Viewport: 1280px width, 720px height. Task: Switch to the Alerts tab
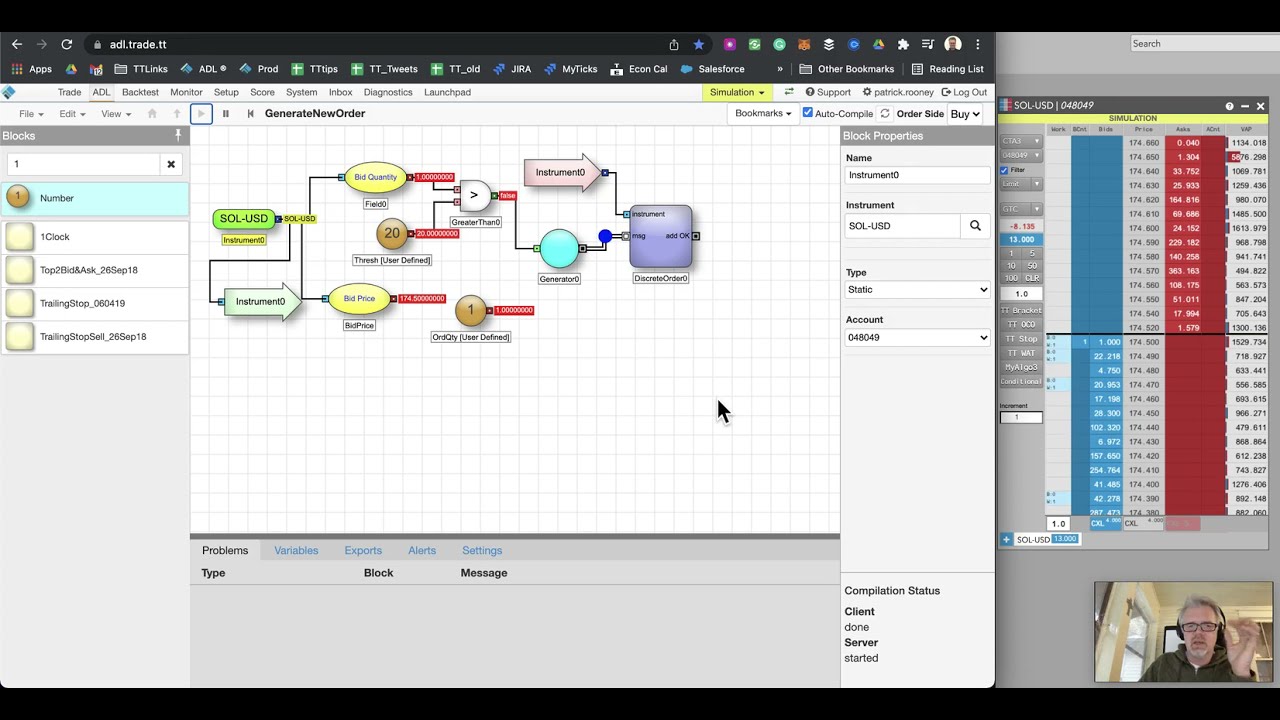point(422,551)
